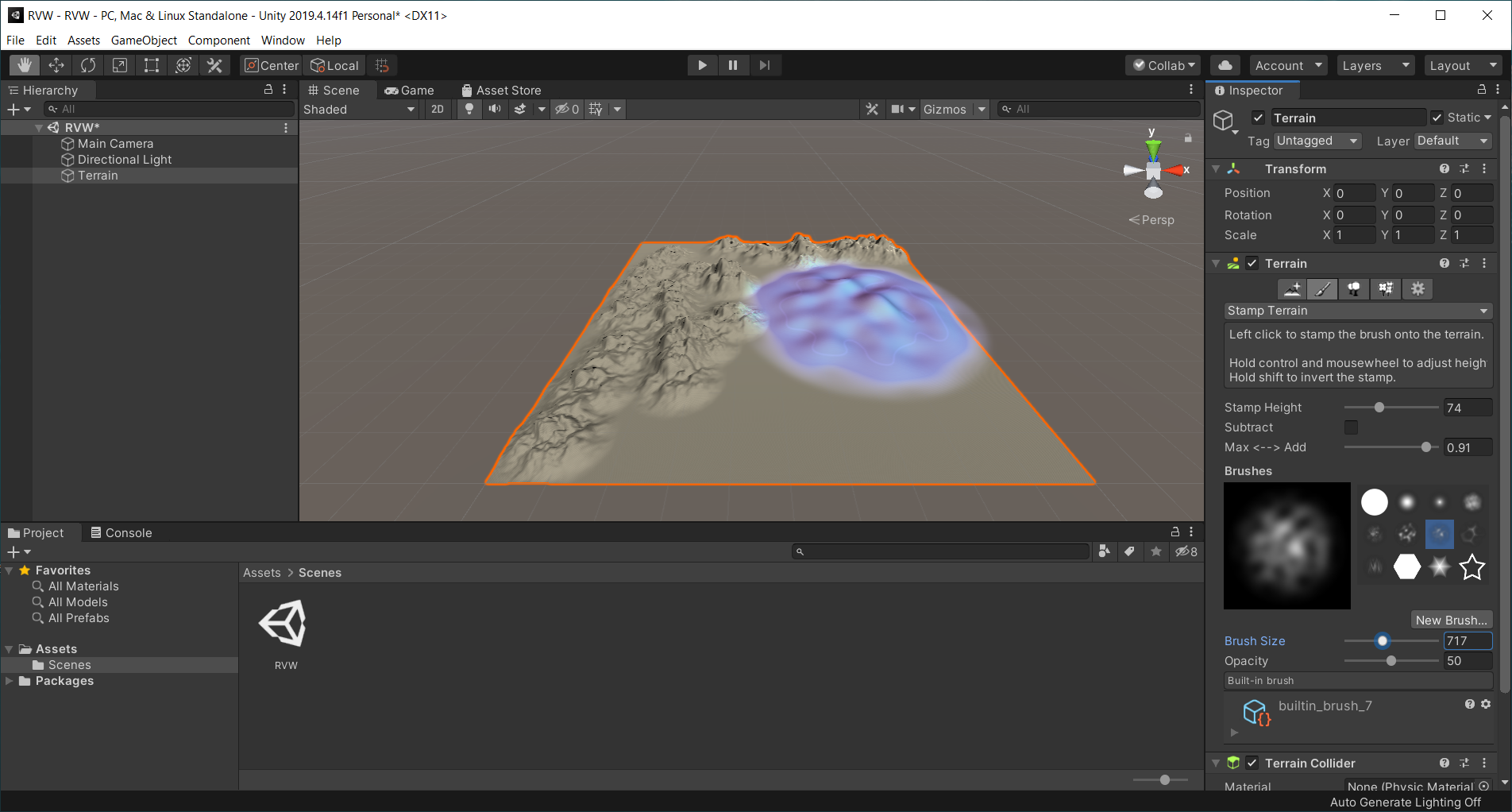Select the Rotate tool

point(88,65)
